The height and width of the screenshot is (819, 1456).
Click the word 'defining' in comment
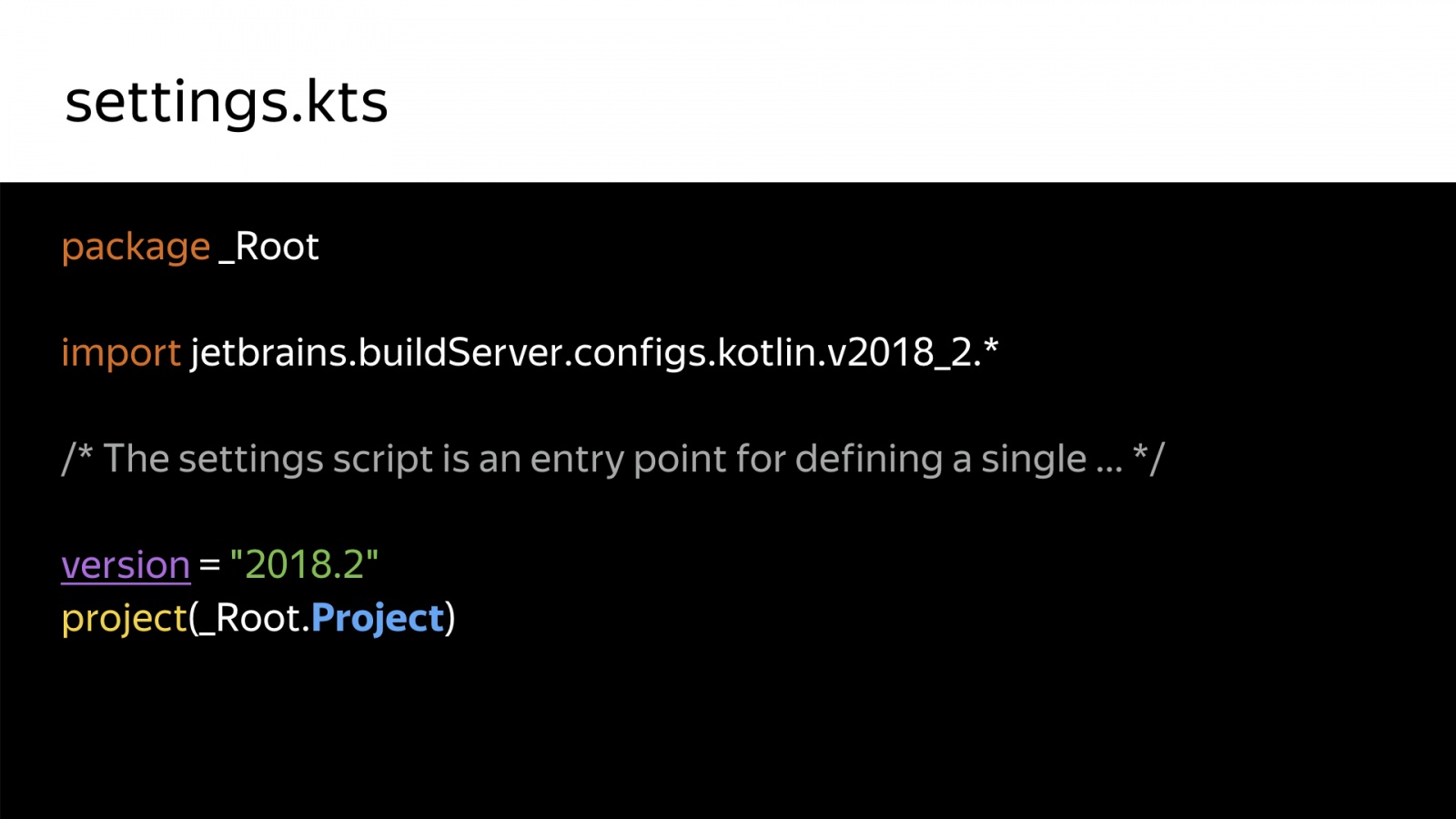pos(869,460)
